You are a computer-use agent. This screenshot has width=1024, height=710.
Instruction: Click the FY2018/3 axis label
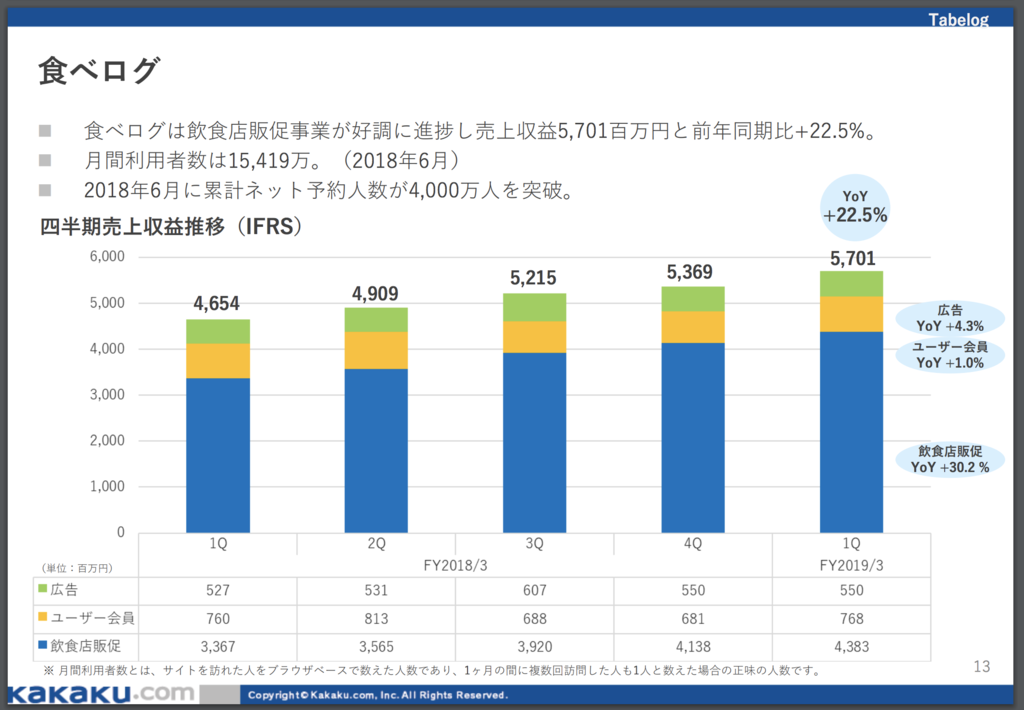[x=455, y=566]
